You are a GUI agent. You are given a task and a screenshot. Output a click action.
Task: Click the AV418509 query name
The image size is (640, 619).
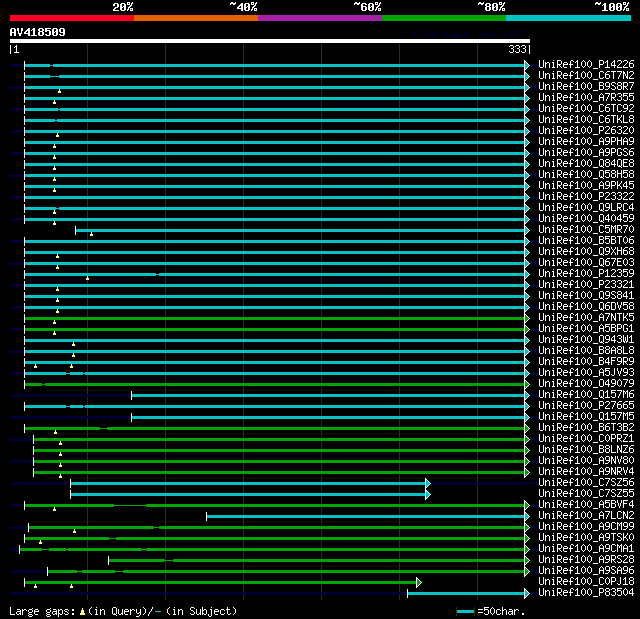tap(38, 32)
